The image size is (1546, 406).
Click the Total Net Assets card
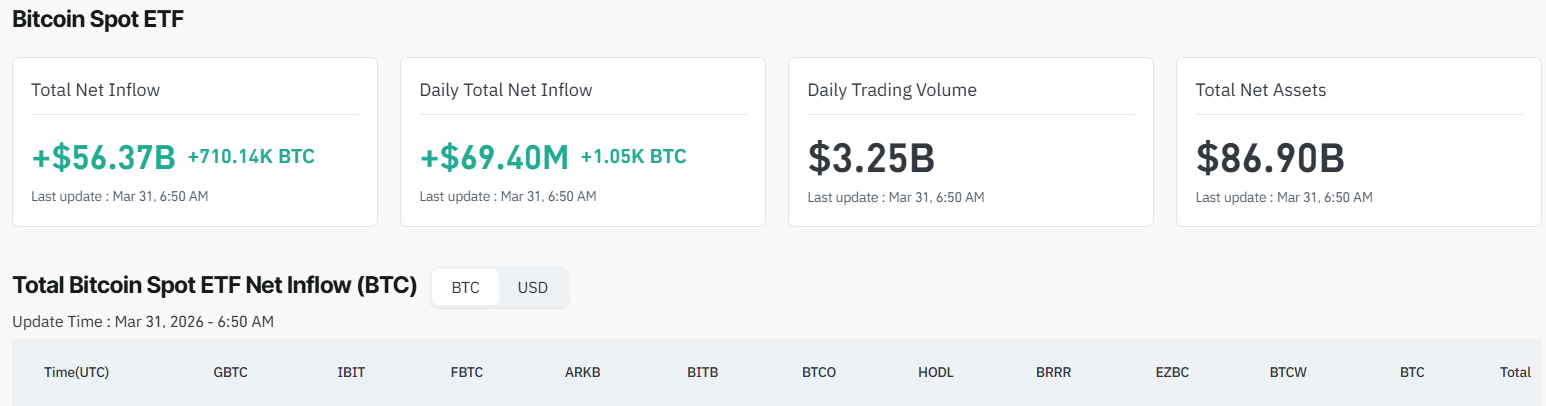(1359, 141)
